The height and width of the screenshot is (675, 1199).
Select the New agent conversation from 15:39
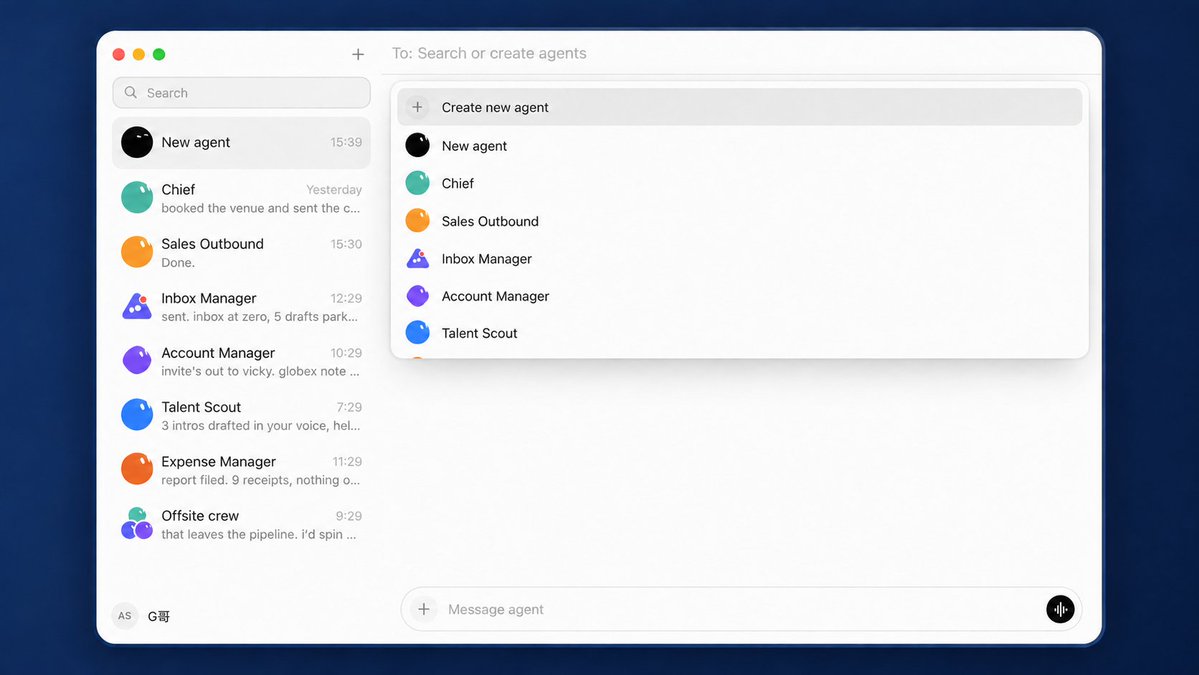[242, 143]
